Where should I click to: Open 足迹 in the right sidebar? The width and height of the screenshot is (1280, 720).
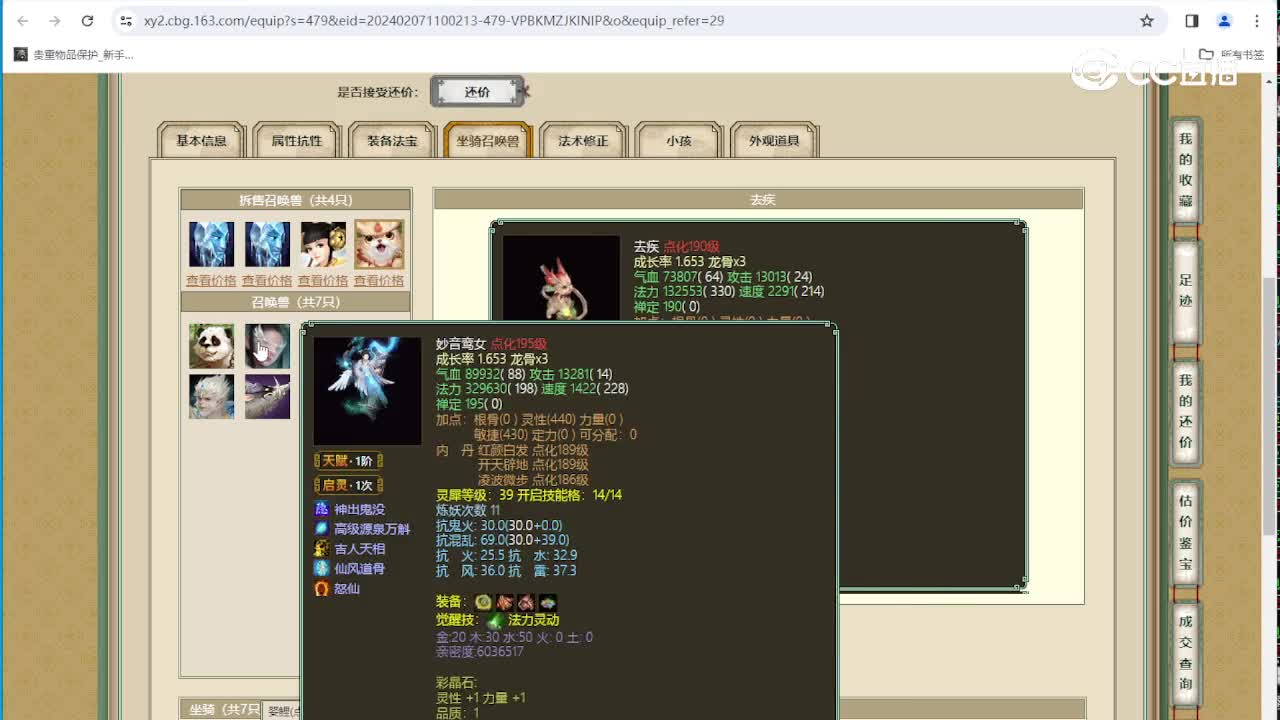pyautogui.click(x=1185, y=290)
